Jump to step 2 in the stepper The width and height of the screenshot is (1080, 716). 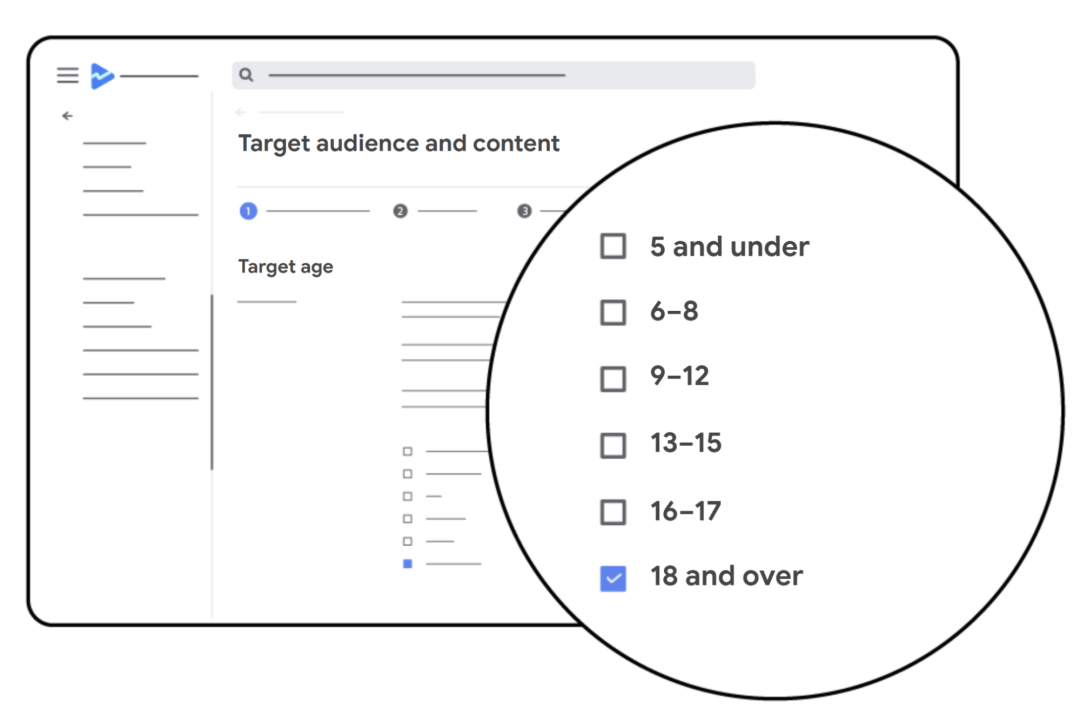pos(400,211)
